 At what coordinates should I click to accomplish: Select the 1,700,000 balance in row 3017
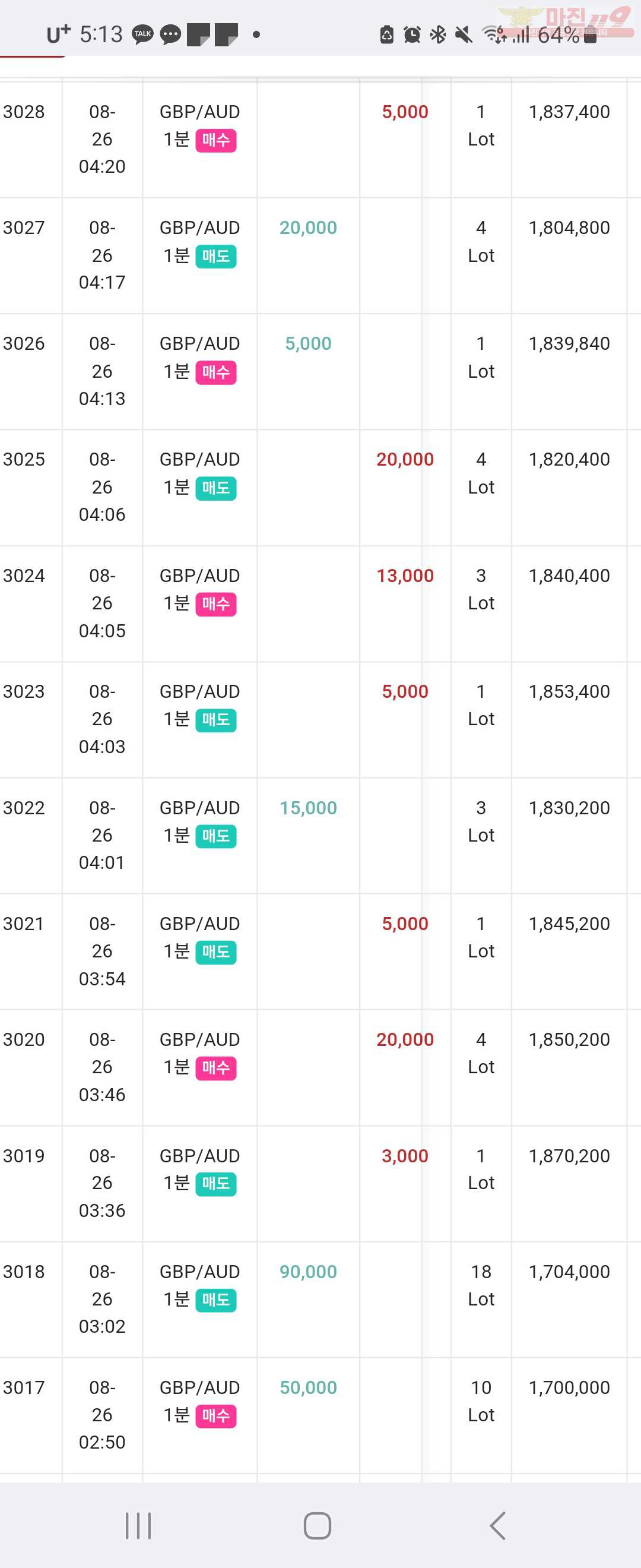569,1387
